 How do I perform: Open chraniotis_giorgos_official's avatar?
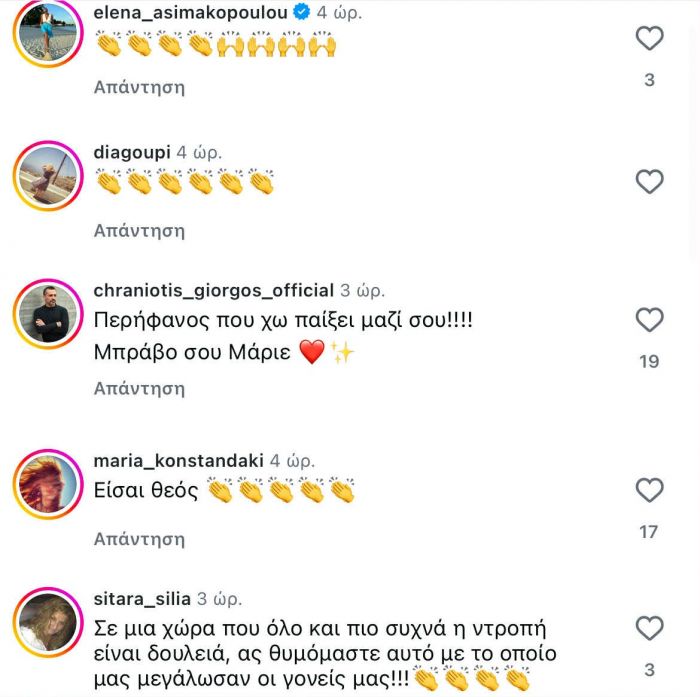click(47, 315)
